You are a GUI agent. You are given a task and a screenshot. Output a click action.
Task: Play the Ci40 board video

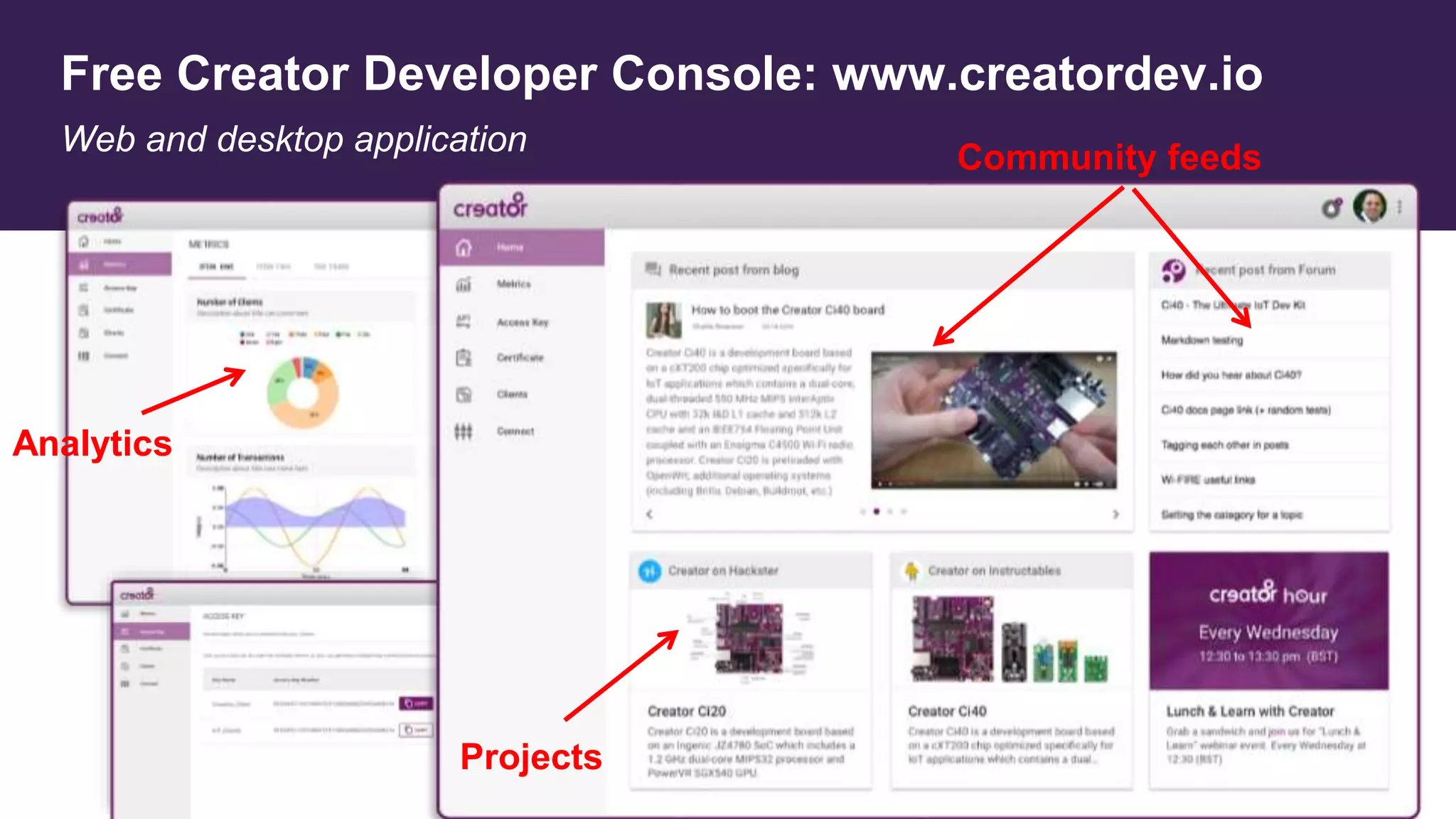pos(994,419)
